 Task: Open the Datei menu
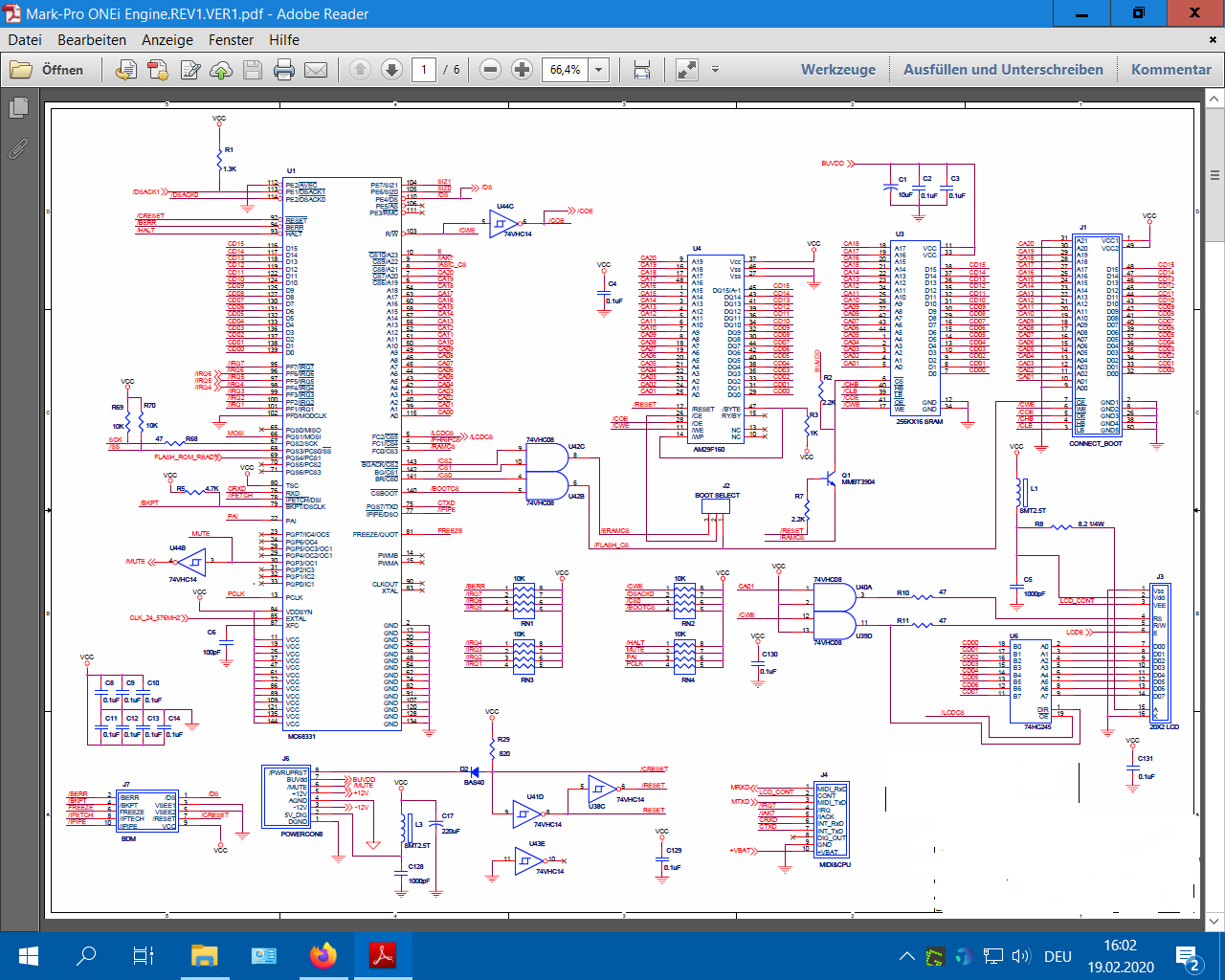tap(25, 40)
